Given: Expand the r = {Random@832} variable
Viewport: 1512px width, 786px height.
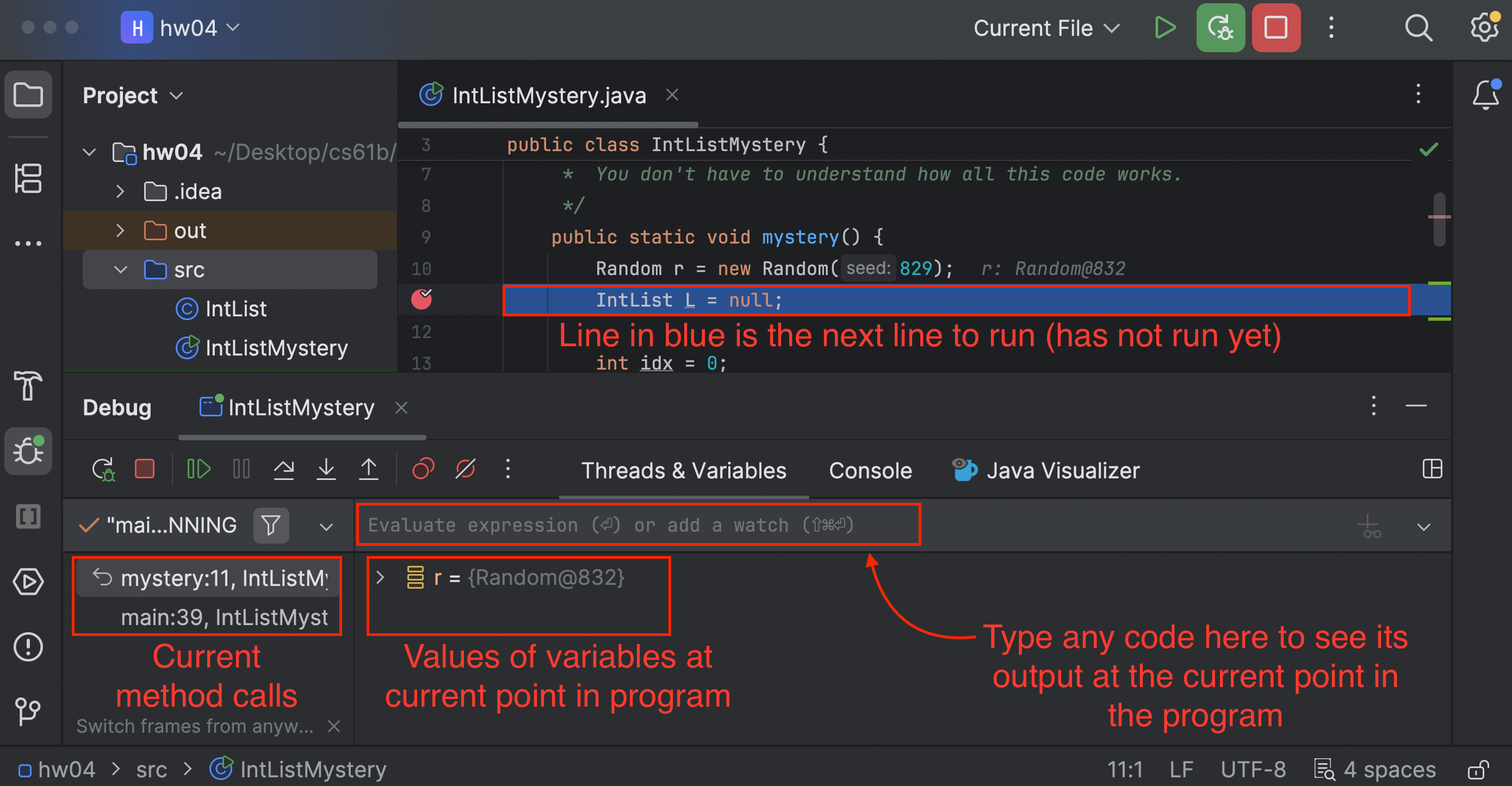Looking at the screenshot, I should pos(380,577).
